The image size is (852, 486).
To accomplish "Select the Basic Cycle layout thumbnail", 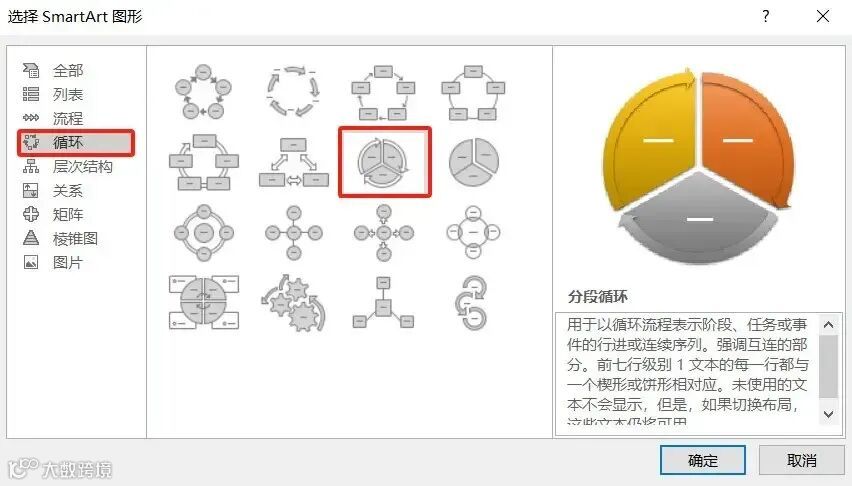I will point(203,91).
